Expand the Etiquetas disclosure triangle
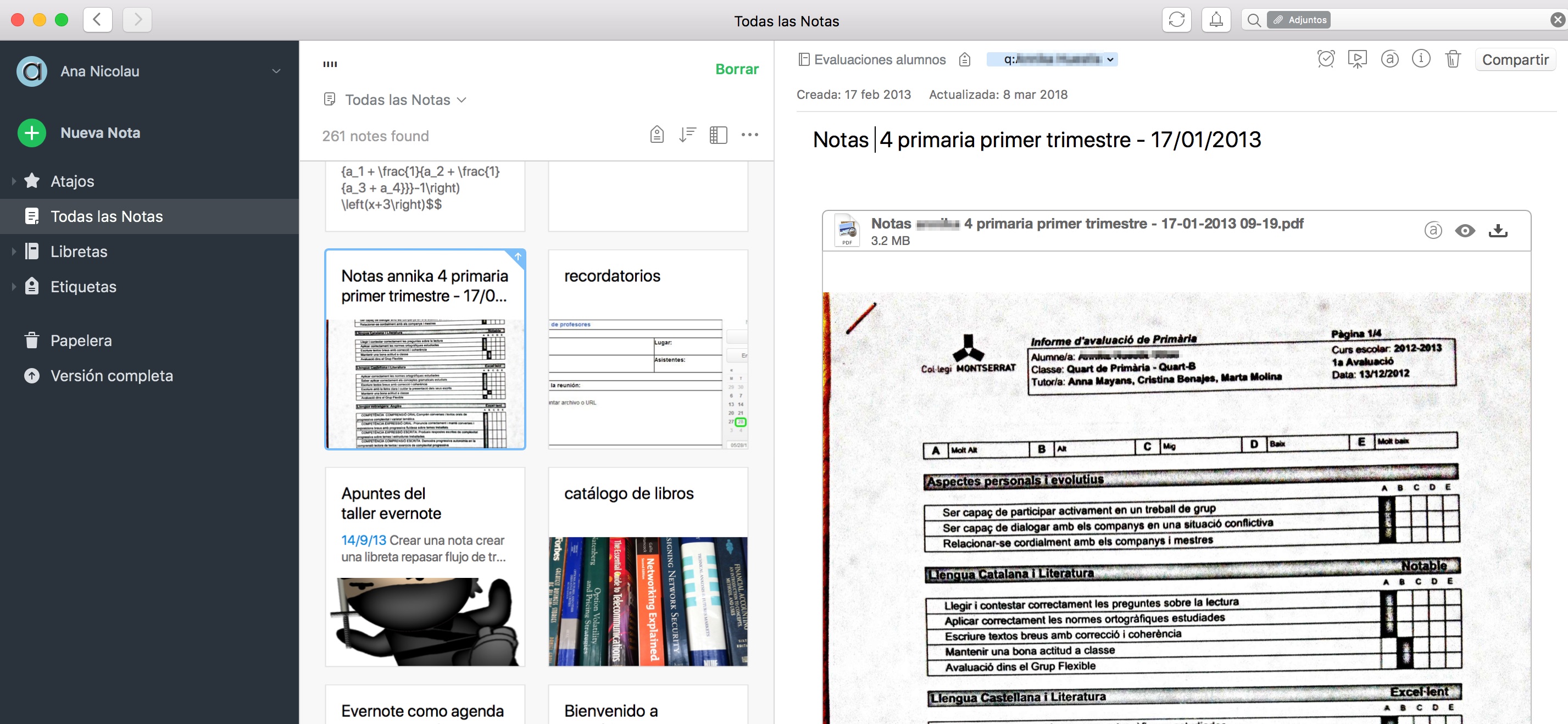Screen dimensions: 1568x724 [13, 287]
